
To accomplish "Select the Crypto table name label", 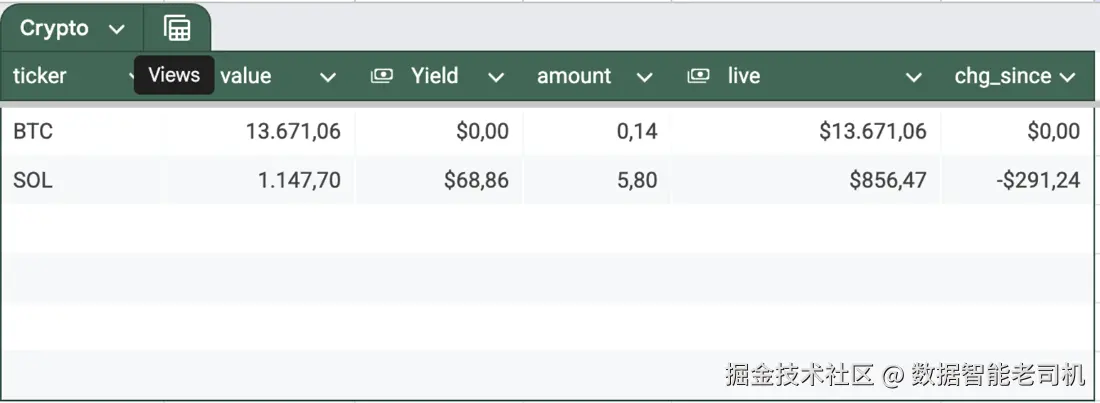I will [54, 29].
